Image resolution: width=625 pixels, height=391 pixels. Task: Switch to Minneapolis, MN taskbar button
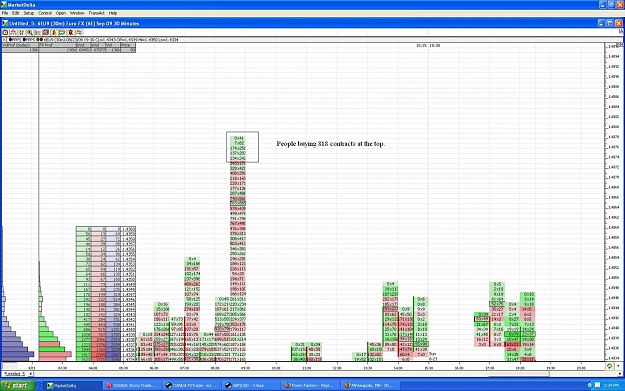point(371,385)
